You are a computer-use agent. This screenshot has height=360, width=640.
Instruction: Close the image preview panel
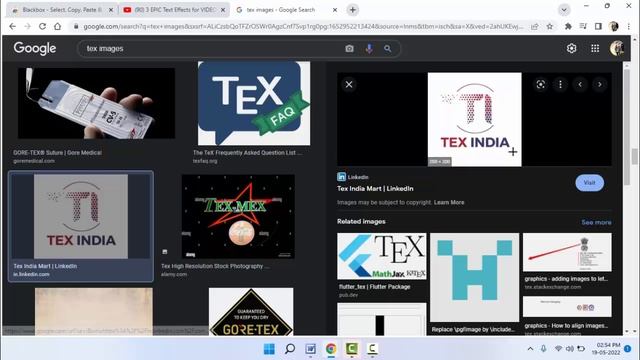click(349, 84)
